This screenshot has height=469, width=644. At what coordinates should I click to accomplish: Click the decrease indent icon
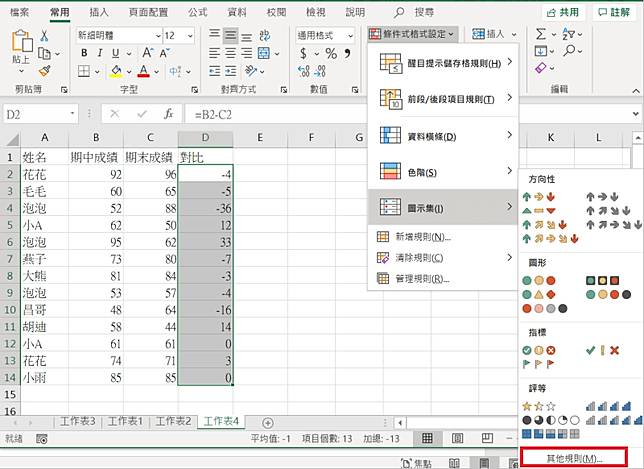tap(214, 71)
